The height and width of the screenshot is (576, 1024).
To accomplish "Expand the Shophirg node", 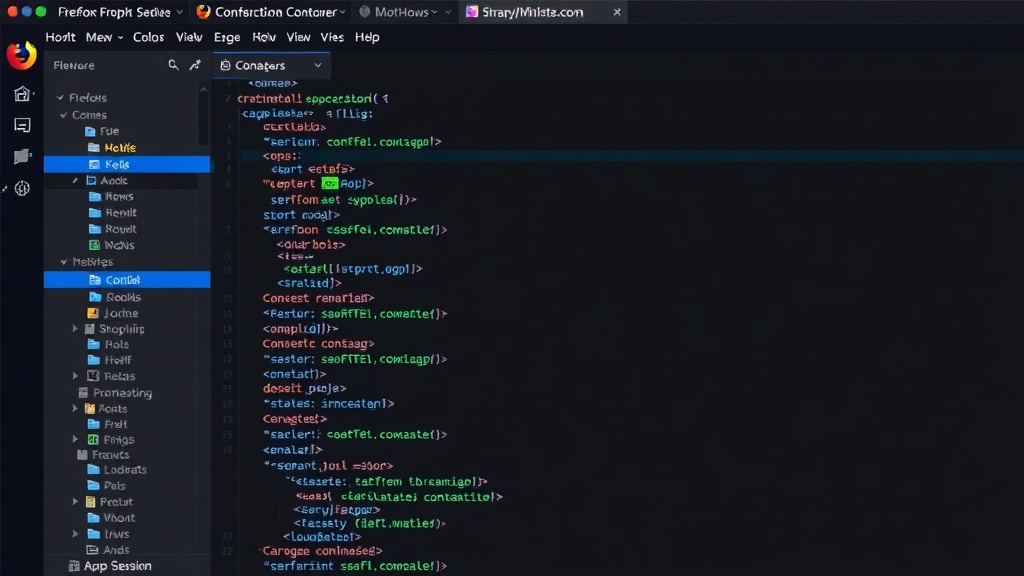I will coord(75,329).
